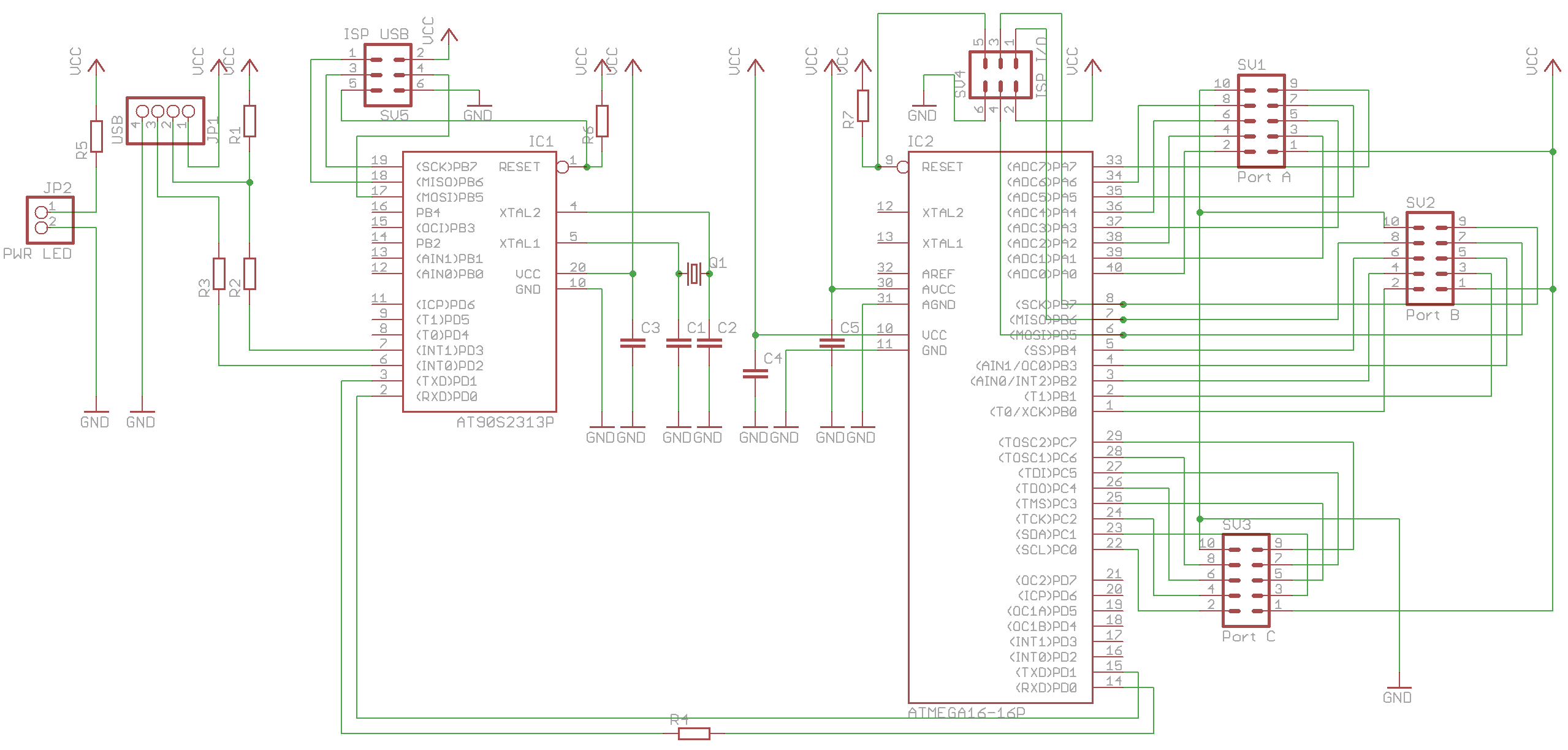Click the R2 resistor symbol
The width and height of the screenshot is (1568, 750).
pos(249,274)
